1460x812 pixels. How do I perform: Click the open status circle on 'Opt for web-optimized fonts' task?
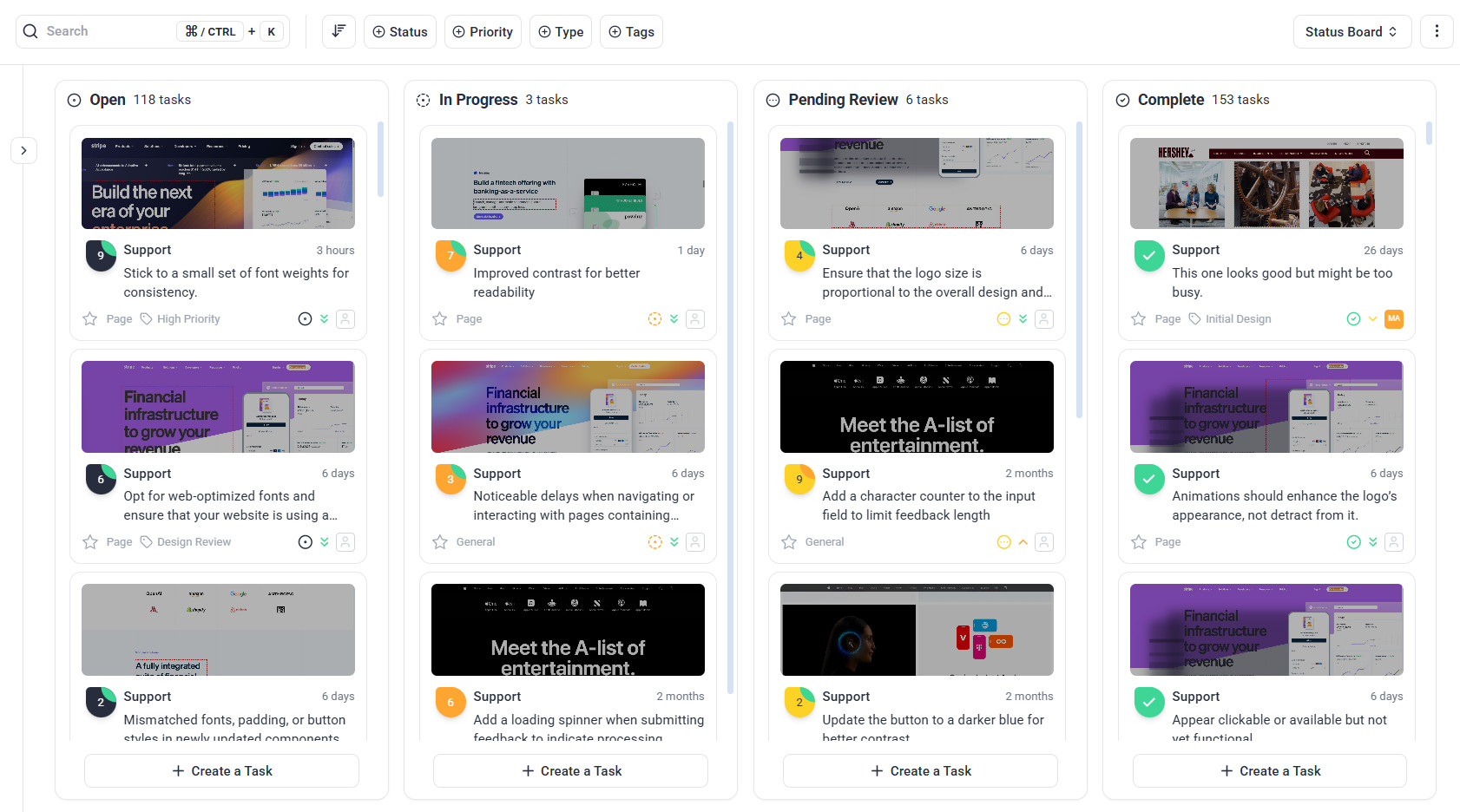306,542
